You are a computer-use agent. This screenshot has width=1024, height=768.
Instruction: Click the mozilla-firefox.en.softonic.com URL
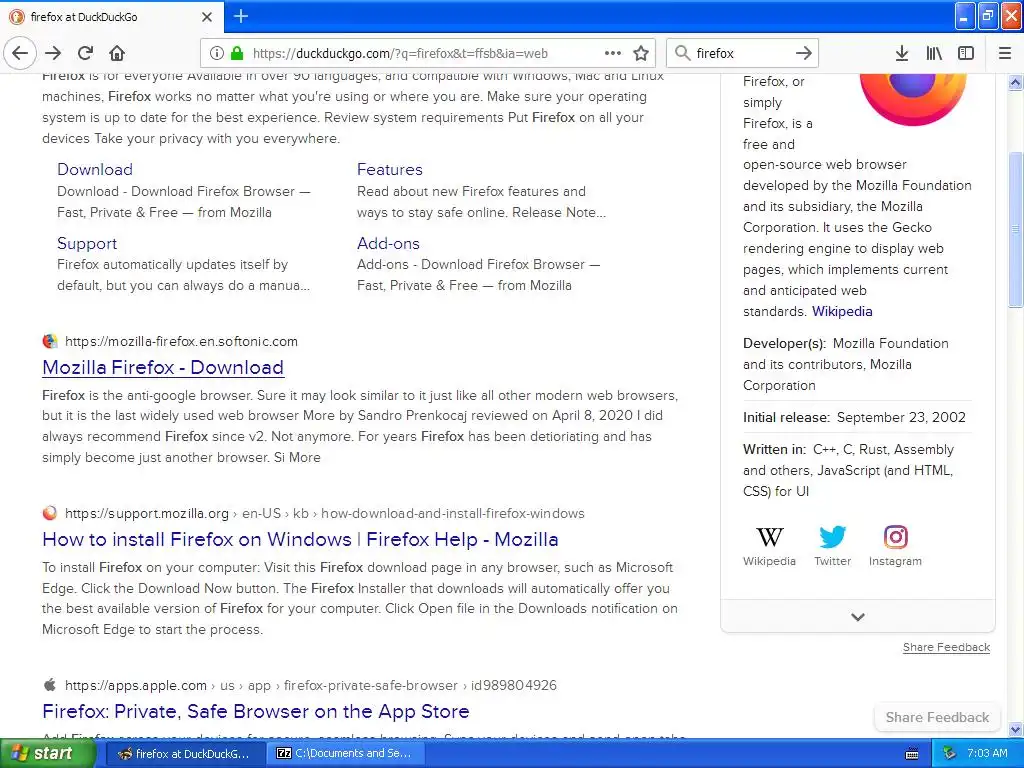(182, 341)
